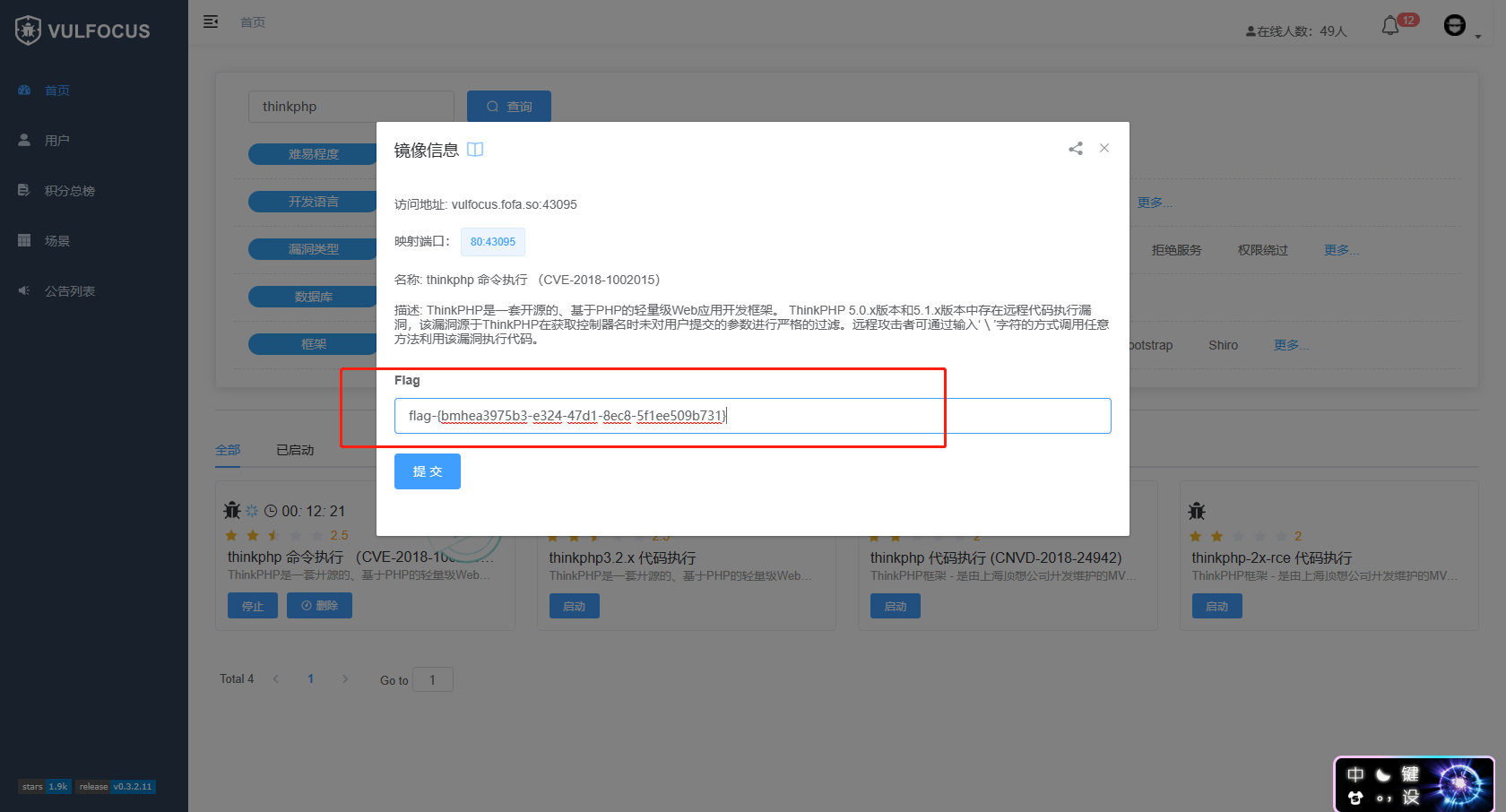Collapse the sidebar using the hamburger icon

tap(211, 21)
